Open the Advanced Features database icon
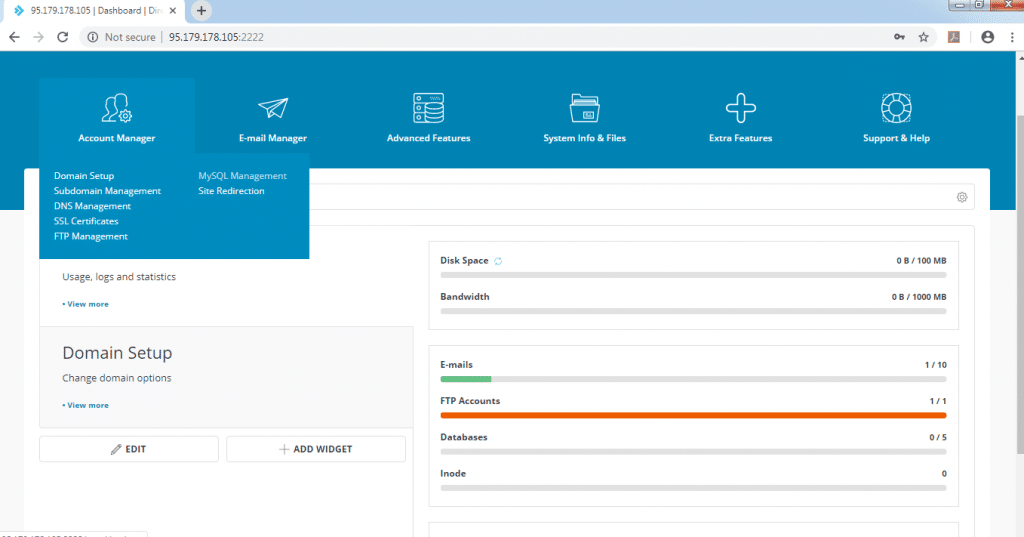The width and height of the screenshot is (1024, 537). tap(428, 108)
